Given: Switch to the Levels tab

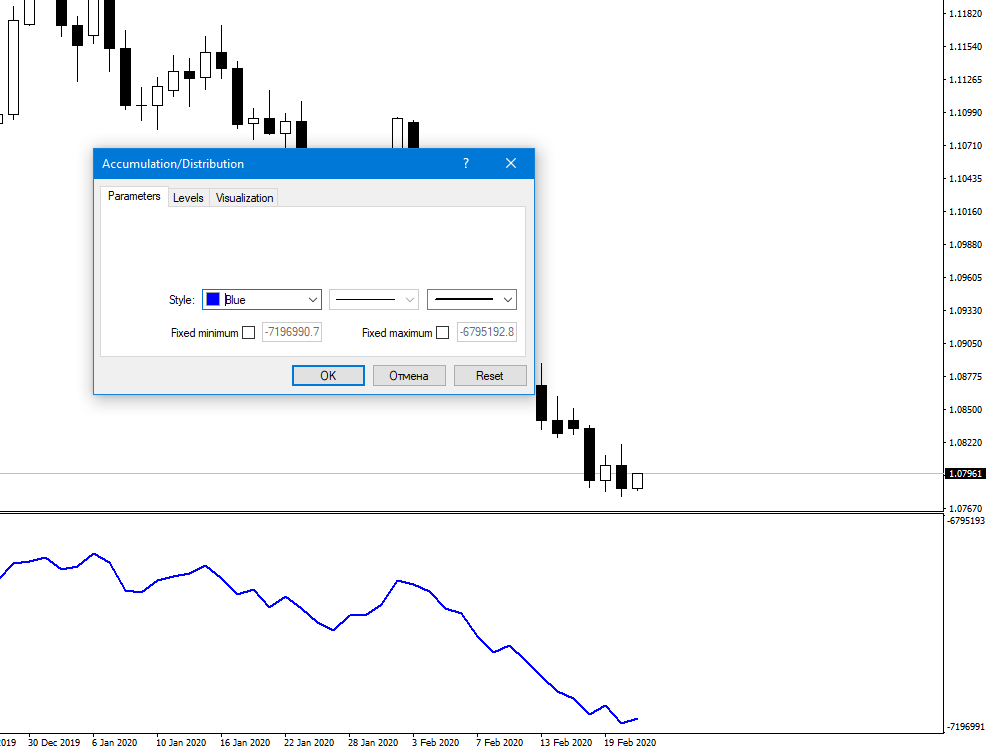Looking at the screenshot, I should click(x=188, y=198).
